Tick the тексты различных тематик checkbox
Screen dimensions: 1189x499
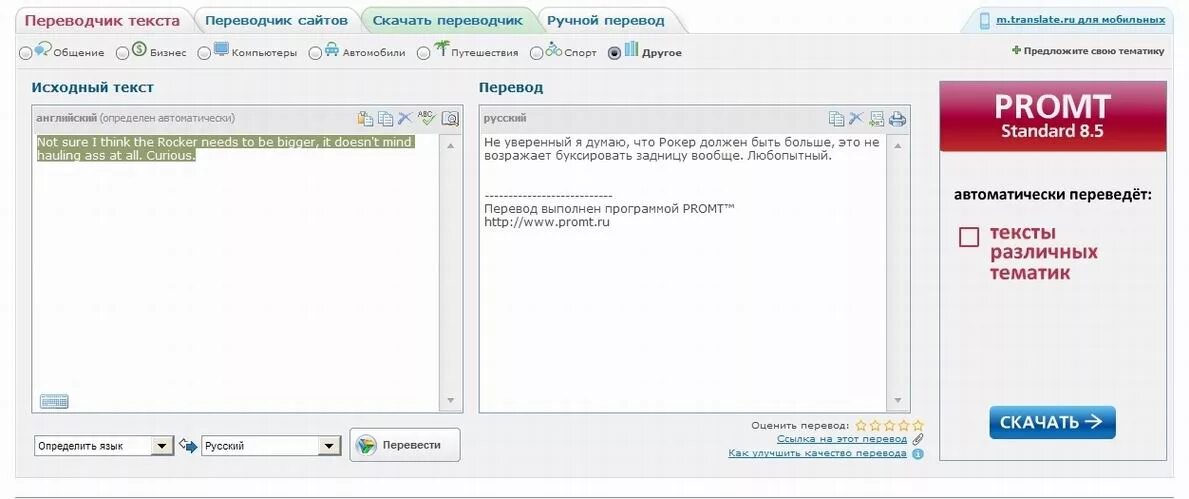(x=968, y=237)
